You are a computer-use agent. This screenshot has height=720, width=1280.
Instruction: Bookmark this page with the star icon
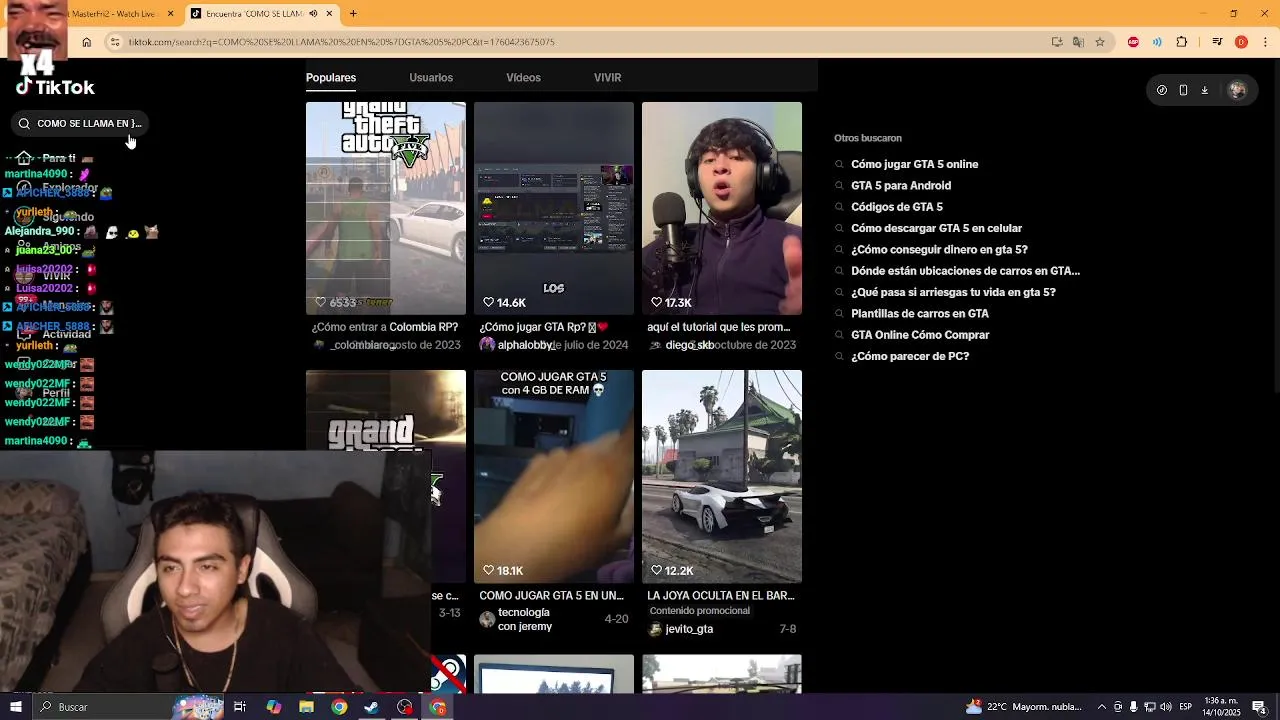click(1100, 42)
